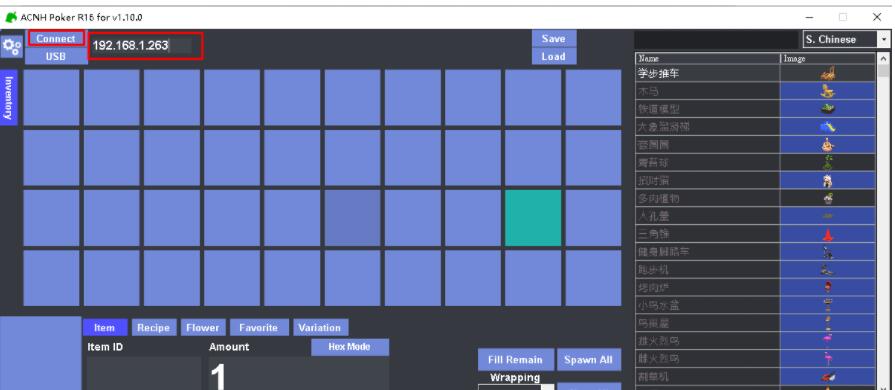Switch to the Recipe tab
This screenshot has height=390, width=895.
[154, 328]
